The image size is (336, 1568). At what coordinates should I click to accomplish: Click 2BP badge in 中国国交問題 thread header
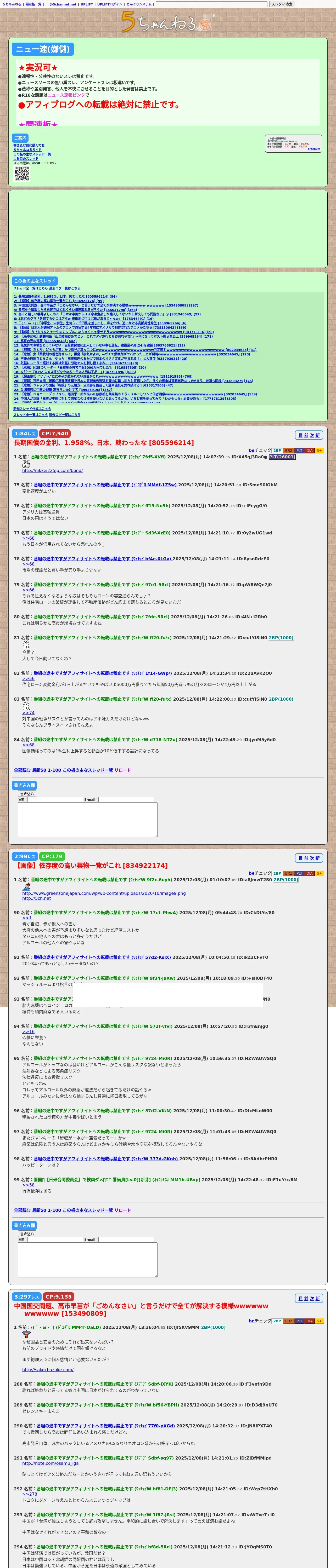pyautogui.click(x=277, y=1321)
